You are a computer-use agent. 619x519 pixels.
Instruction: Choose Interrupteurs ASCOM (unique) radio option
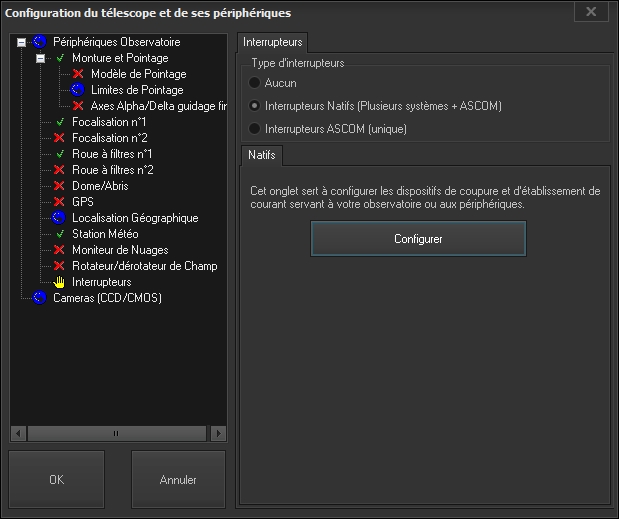[x=255, y=129]
